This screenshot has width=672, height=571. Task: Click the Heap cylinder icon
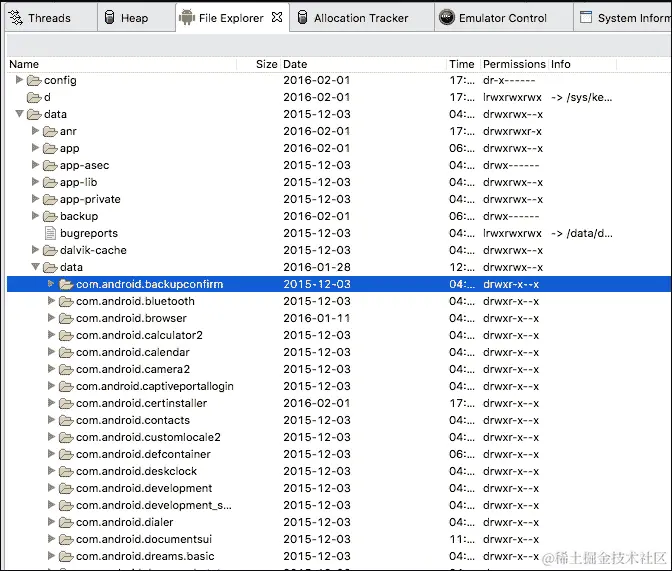coord(110,18)
